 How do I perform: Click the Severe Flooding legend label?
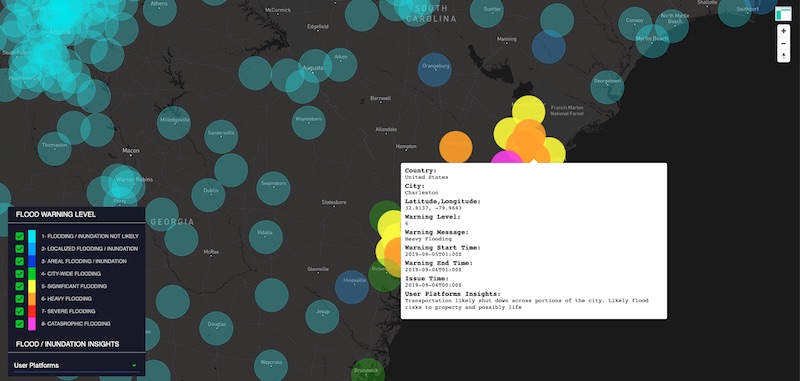[68, 311]
